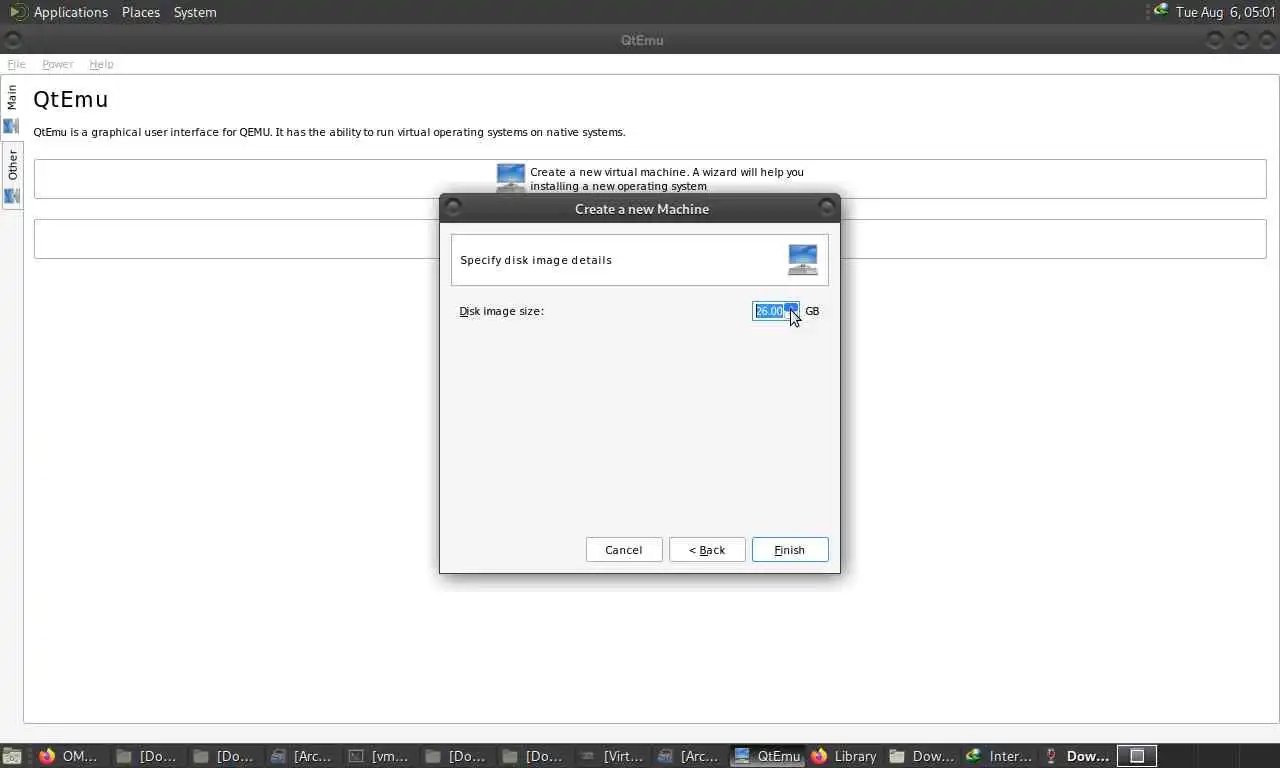Switch to the Main vertical tab
This screenshot has width=1280, height=768.
(12, 109)
